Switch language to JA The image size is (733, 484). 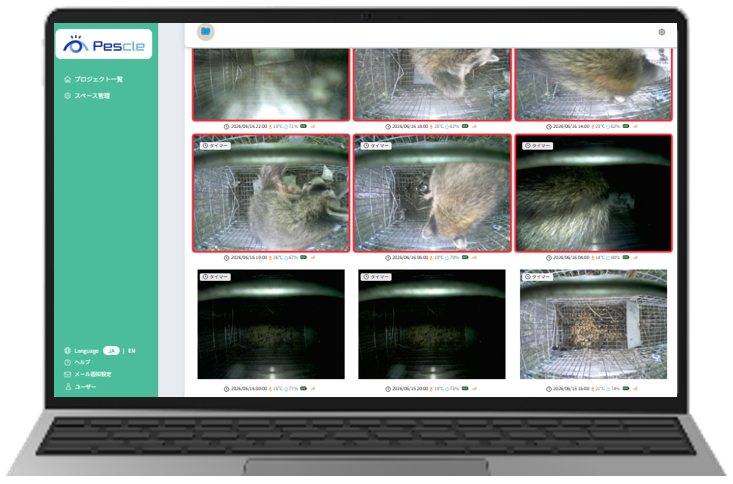click(x=111, y=351)
